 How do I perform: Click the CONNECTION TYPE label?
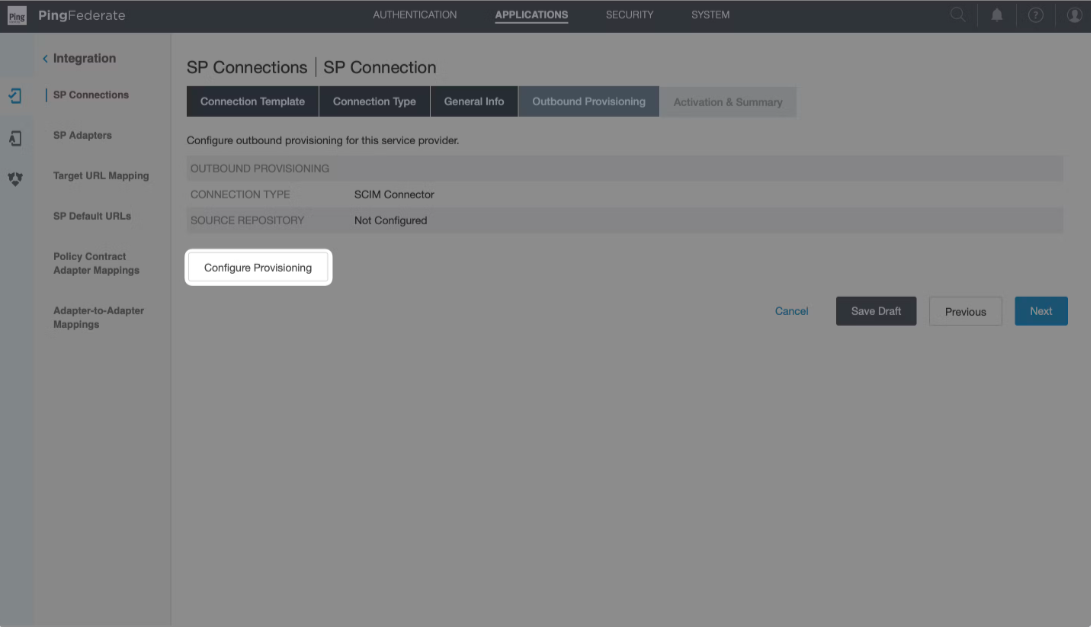[240, 194]
